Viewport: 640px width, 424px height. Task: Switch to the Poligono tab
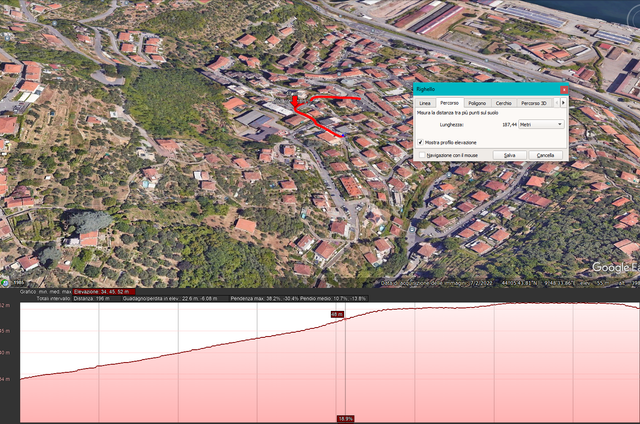point(477,103)
